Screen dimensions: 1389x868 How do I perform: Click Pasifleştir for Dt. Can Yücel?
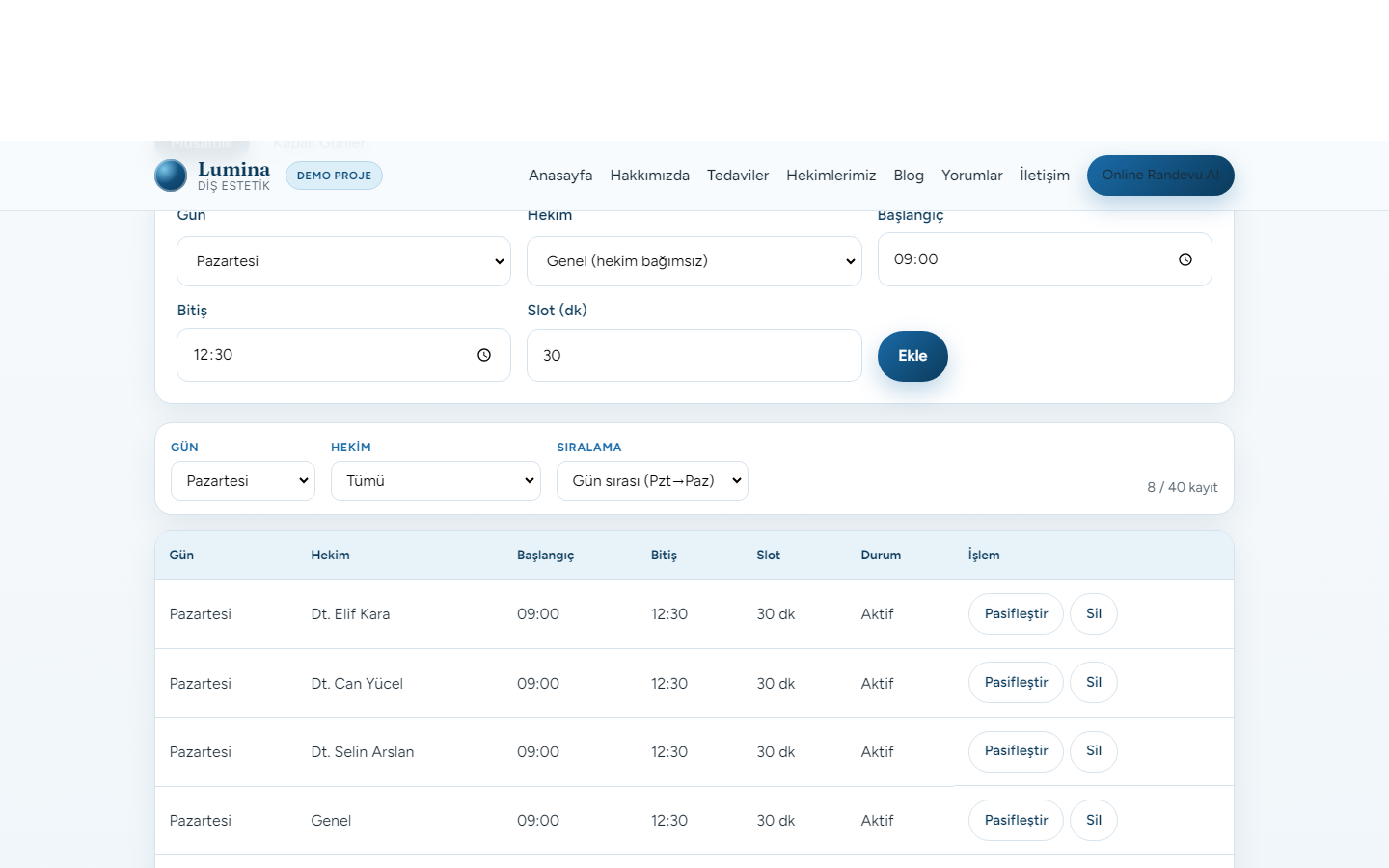coord(1016,682)
